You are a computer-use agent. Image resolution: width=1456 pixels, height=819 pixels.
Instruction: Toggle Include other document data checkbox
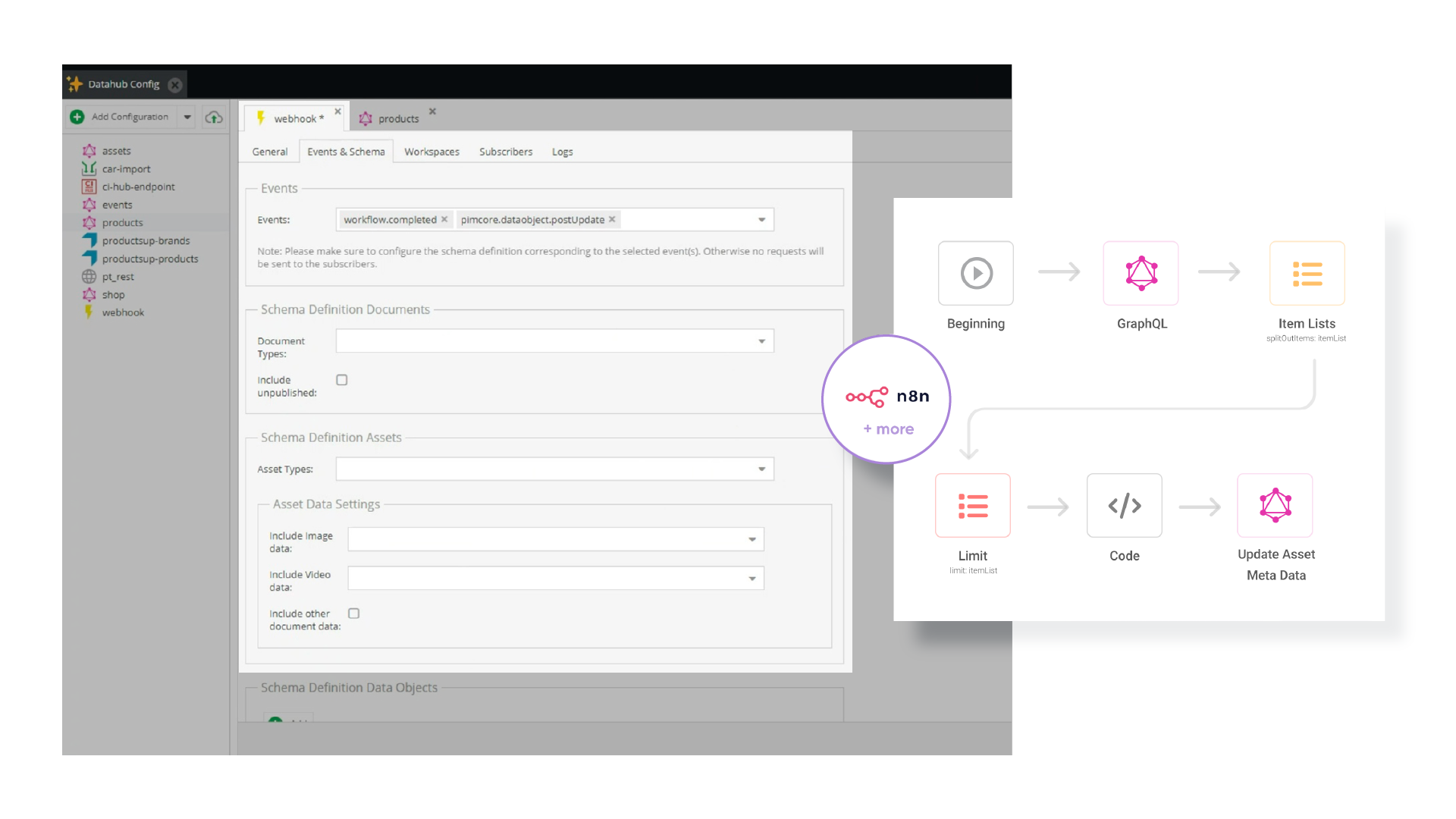coord(353,613)
